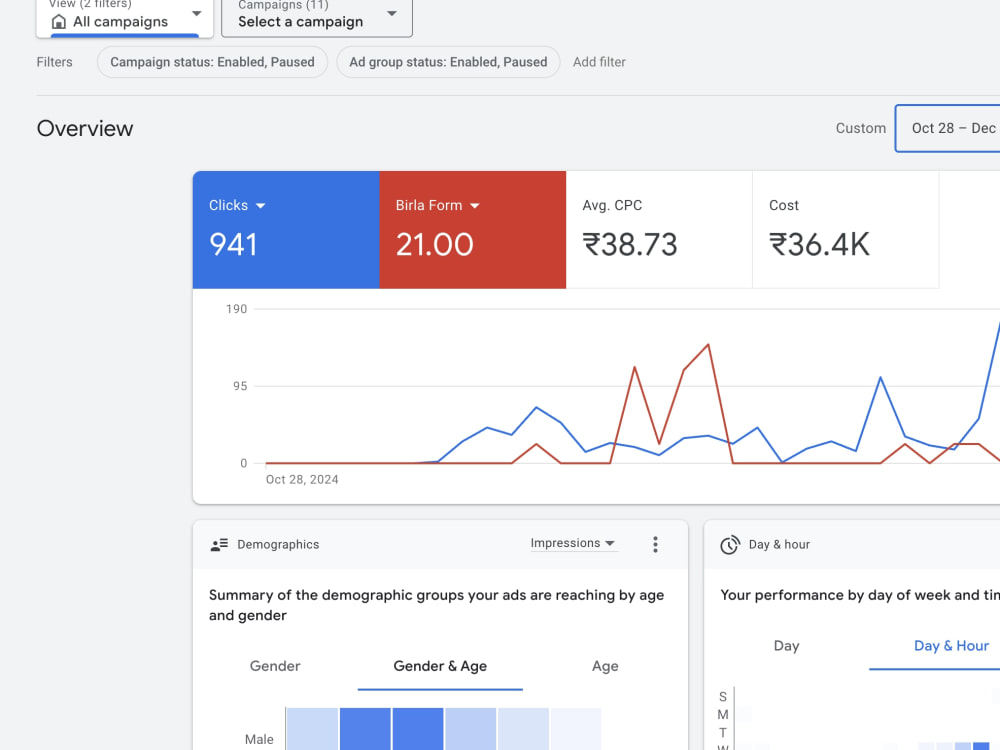Click the Demographics card icon
Image resolution: width=1000 pixels, height=750 pixels.
click(219, 545)
